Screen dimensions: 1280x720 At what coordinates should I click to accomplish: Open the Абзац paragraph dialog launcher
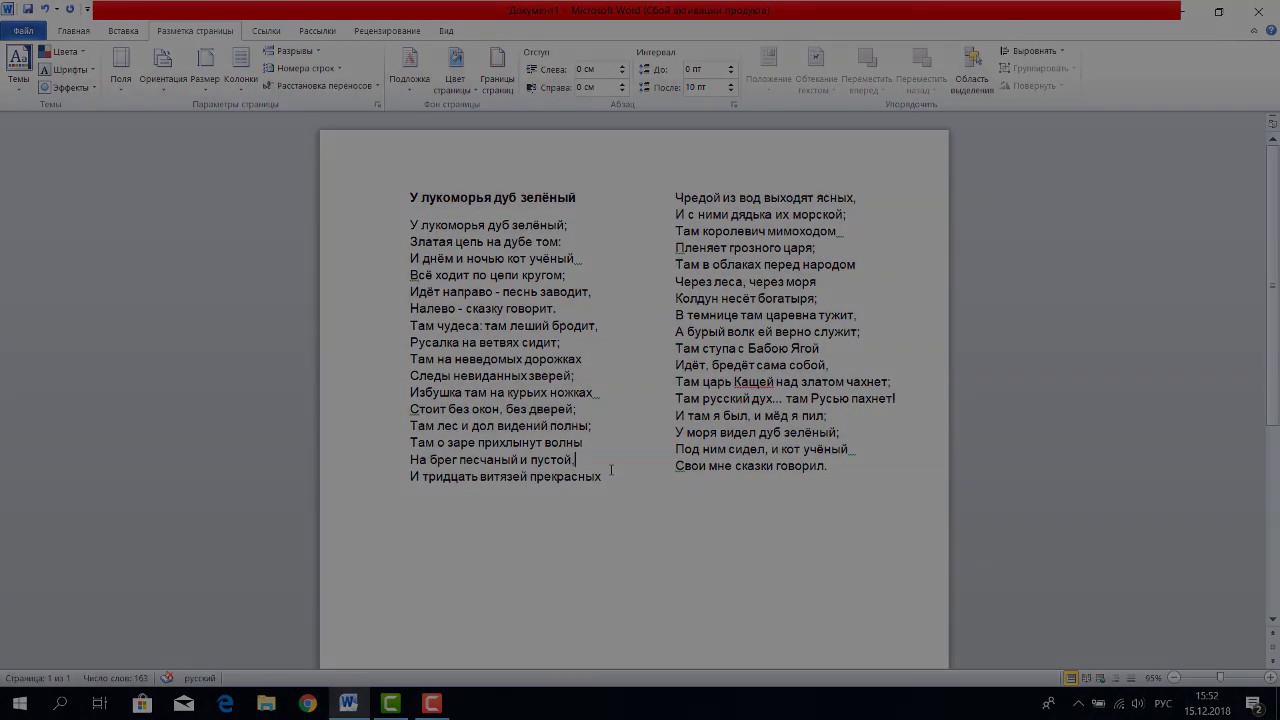pyautogui.click(x=734, y=104)
